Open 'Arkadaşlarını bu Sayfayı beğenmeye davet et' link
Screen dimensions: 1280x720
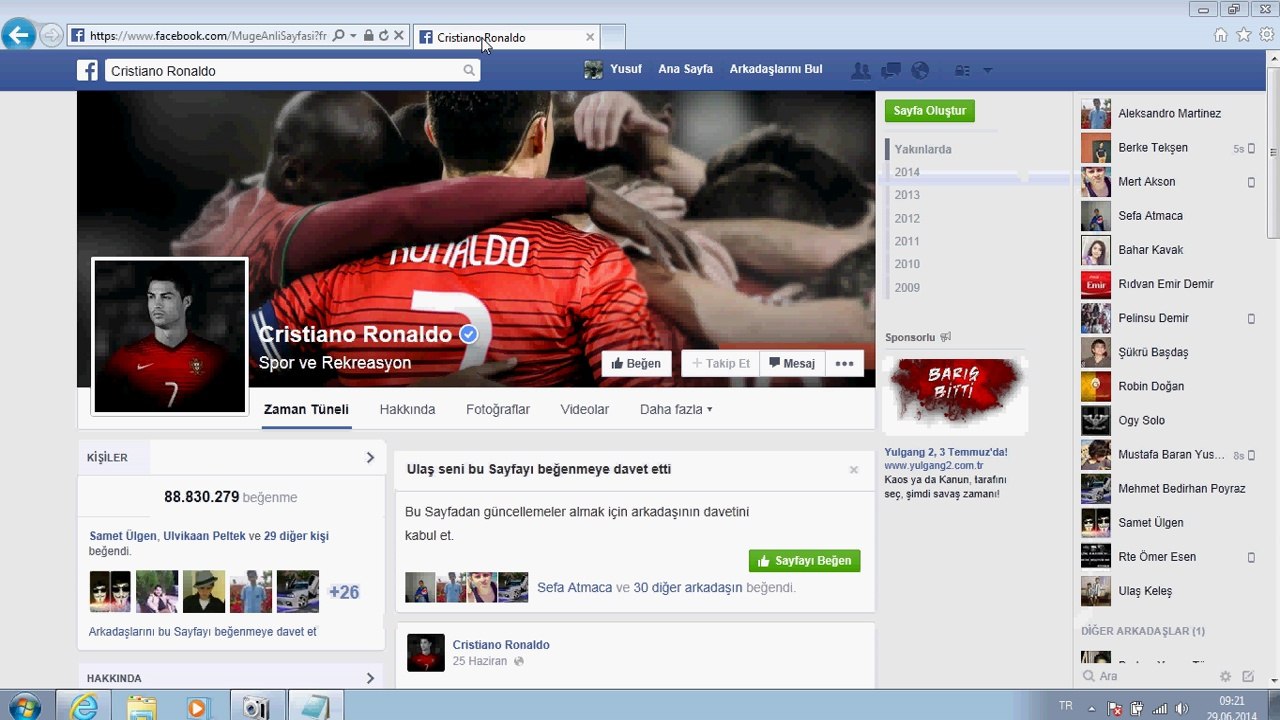(203, 632)
